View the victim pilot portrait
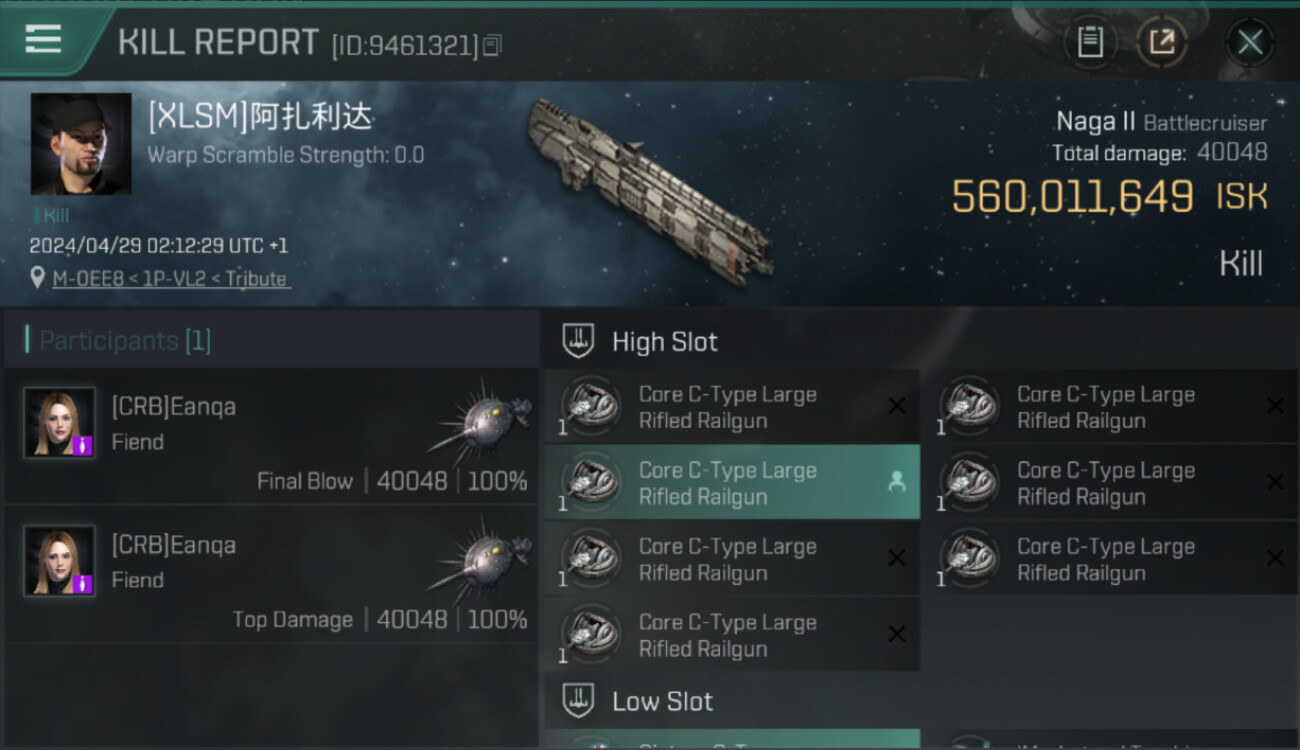Screen dimensions: 1300x750 (x=81, y=144)
